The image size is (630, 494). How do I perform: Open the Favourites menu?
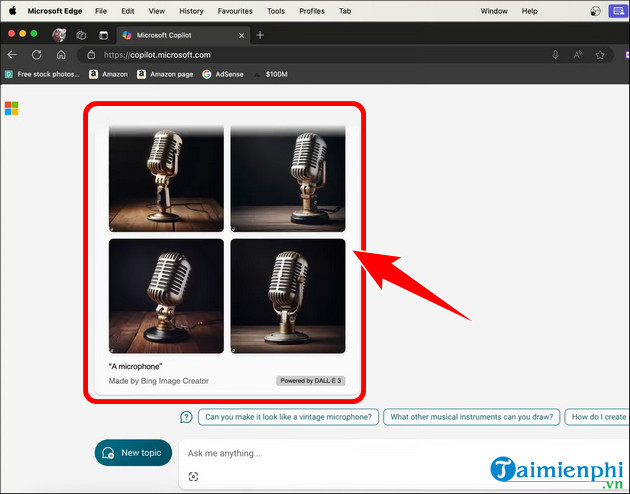[x=235, y=11]
